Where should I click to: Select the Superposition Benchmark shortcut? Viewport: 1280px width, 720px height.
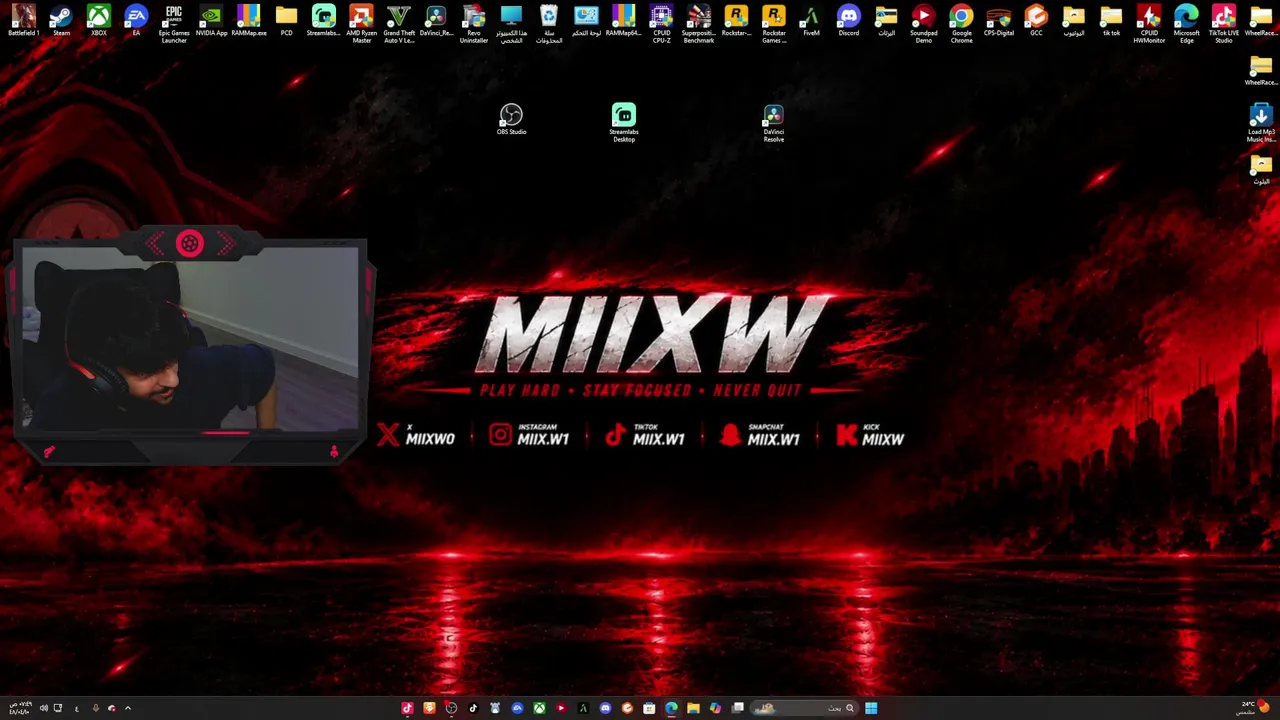(x=699, y=24)
